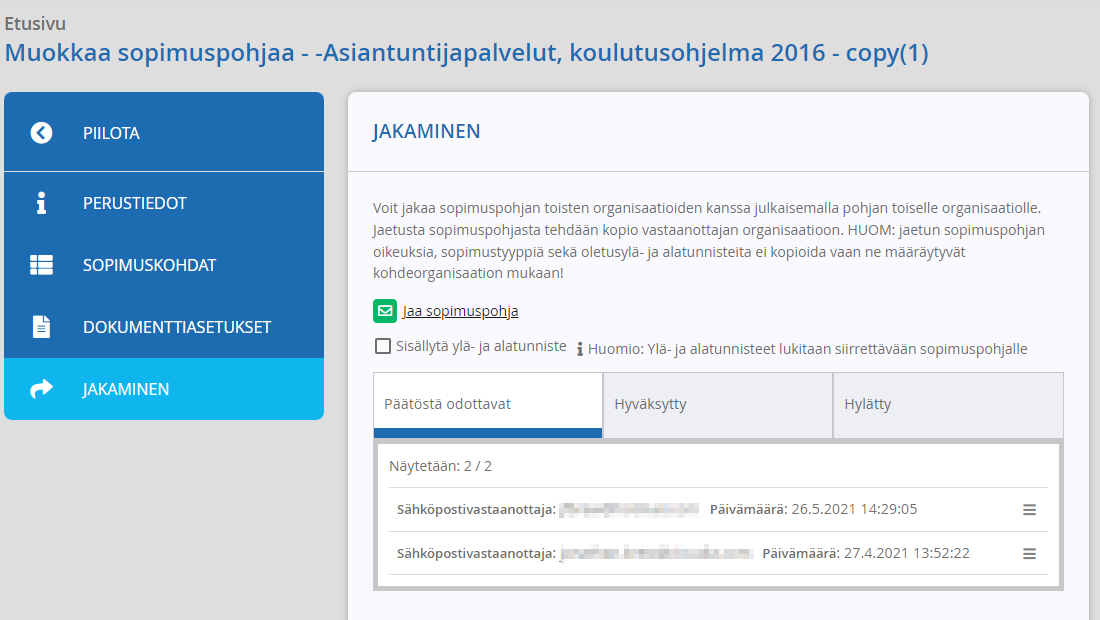Click the Näytetään: 2 / 2 text
1100x620 pixels.
click(441, 466)
